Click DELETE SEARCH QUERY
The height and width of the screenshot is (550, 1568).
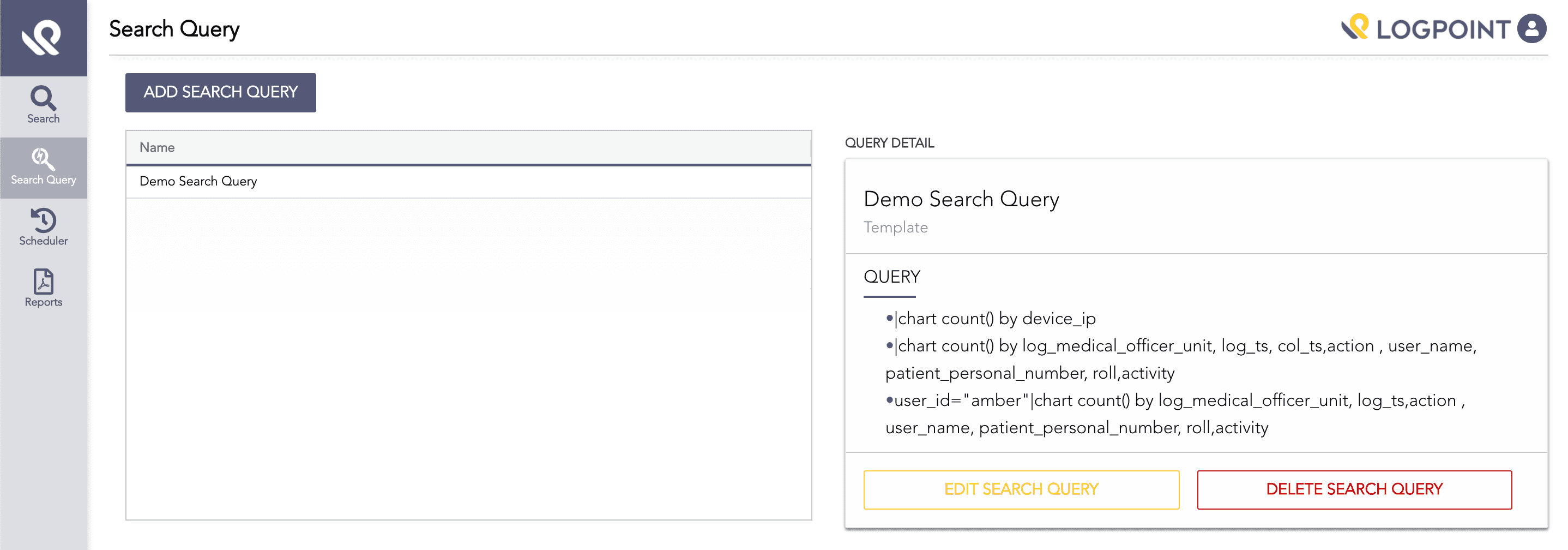coord(1354,489)
